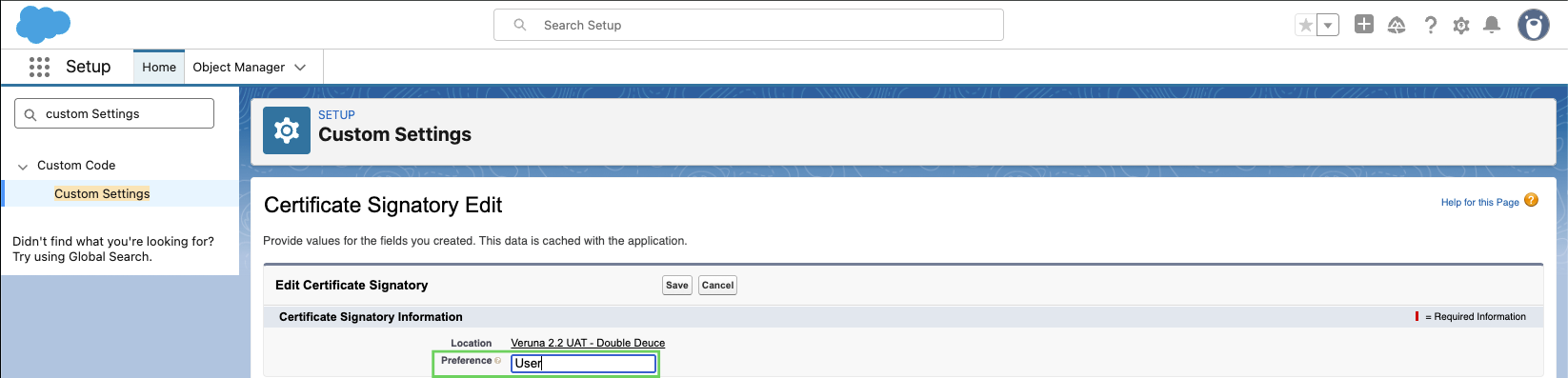Screen dimensions: 1568x378
Task: Click the orange help icon beside Help for this Page
Action: (x=1531, y=200)
